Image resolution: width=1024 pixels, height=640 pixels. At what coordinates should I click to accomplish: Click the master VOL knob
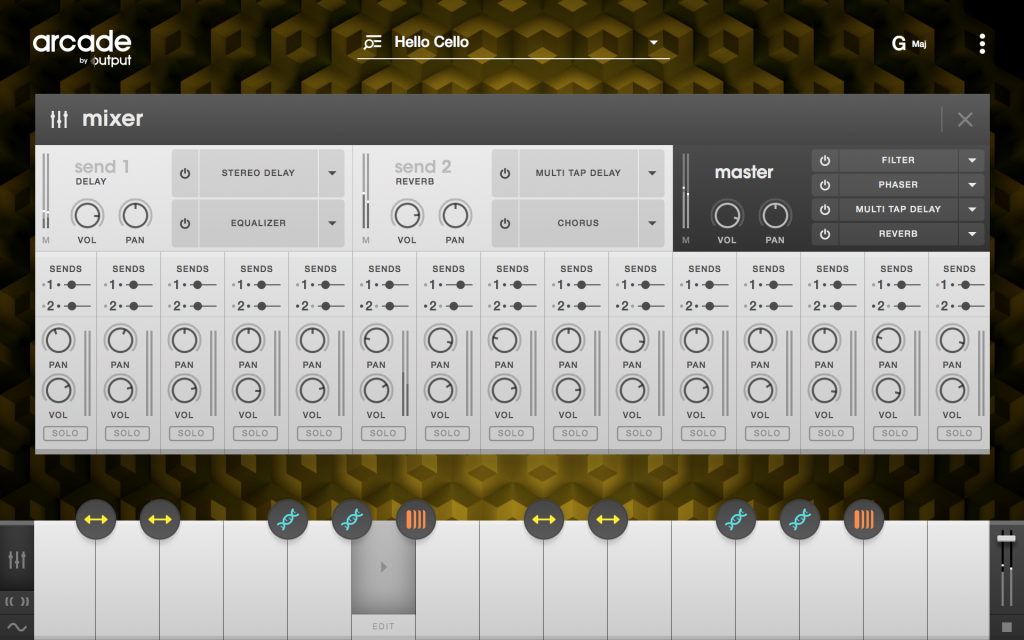coord(727,215)
